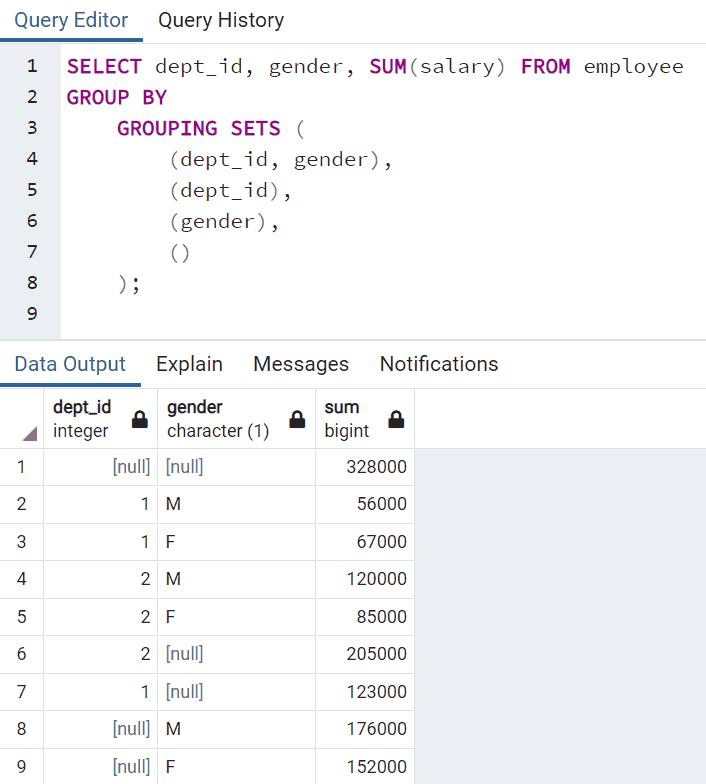Click the sum cell showing 205000
The image size is (706, 784).
click(364, 654)
